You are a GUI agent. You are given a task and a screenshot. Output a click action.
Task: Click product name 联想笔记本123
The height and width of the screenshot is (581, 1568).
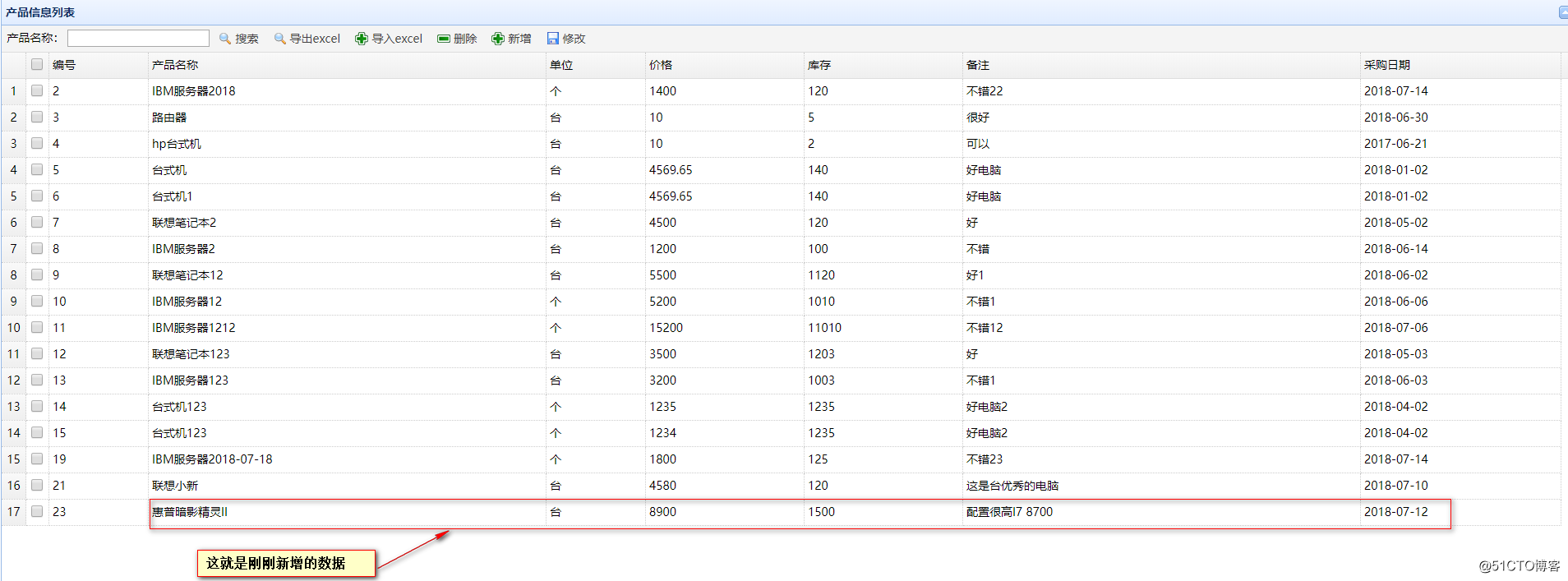pos(191,354)
